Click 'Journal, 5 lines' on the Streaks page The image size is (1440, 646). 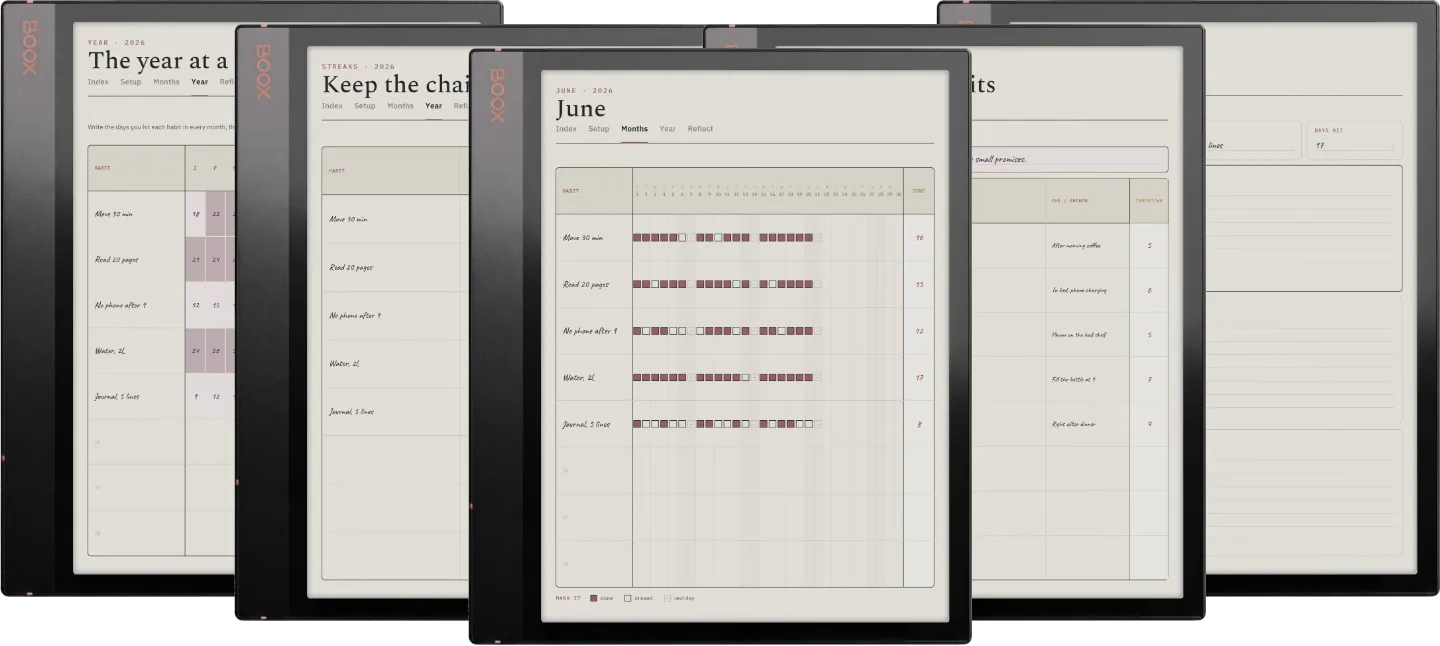352,411
